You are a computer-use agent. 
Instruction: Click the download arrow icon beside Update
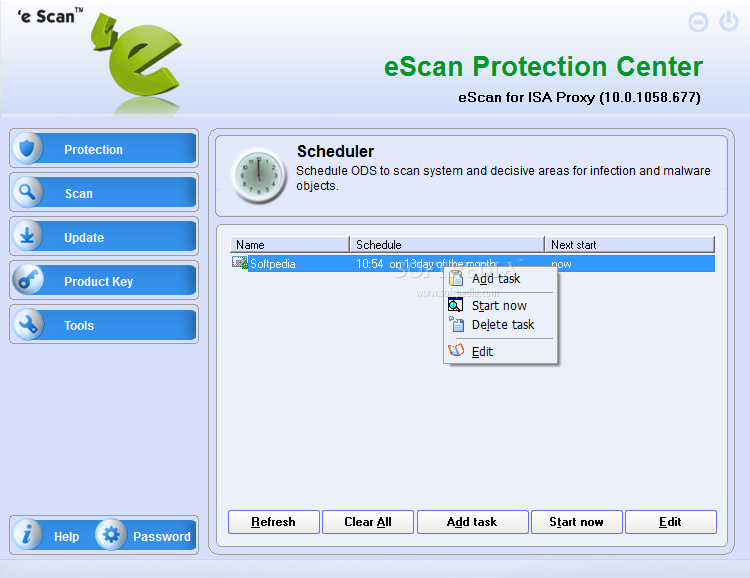(x=27, y=236)
